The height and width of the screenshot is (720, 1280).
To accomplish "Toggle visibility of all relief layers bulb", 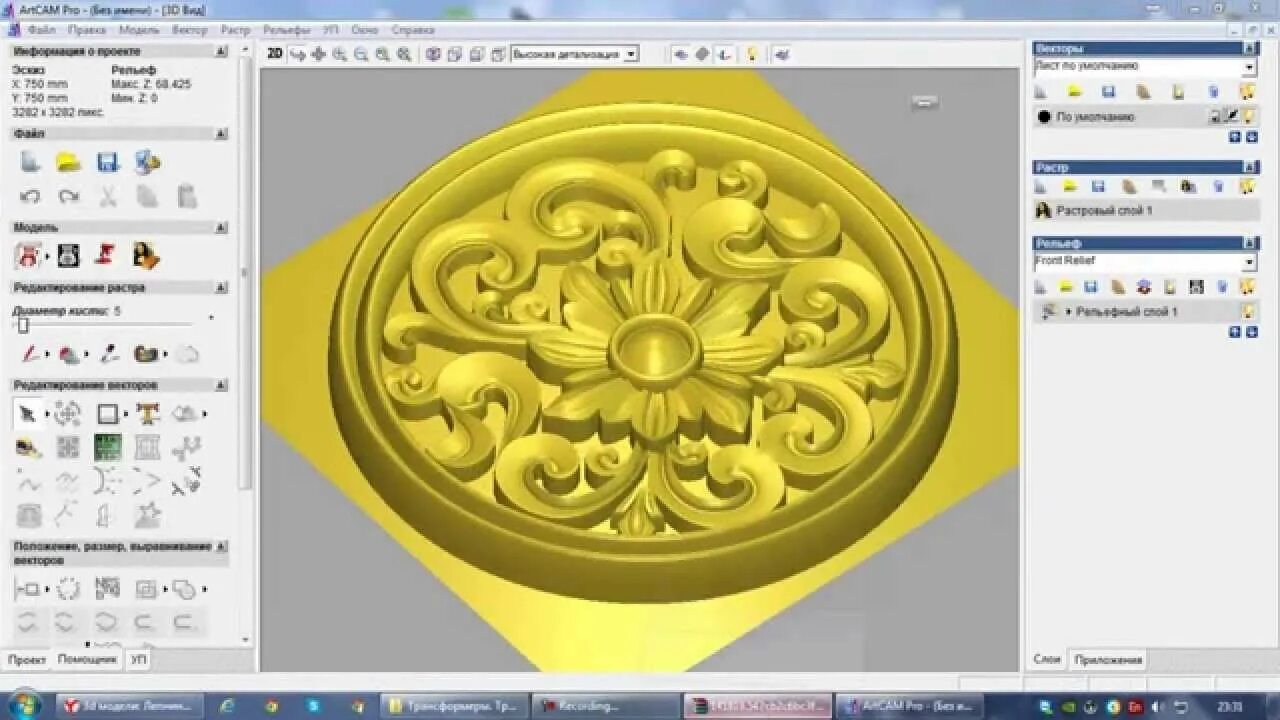I will tap(1248, 287).
